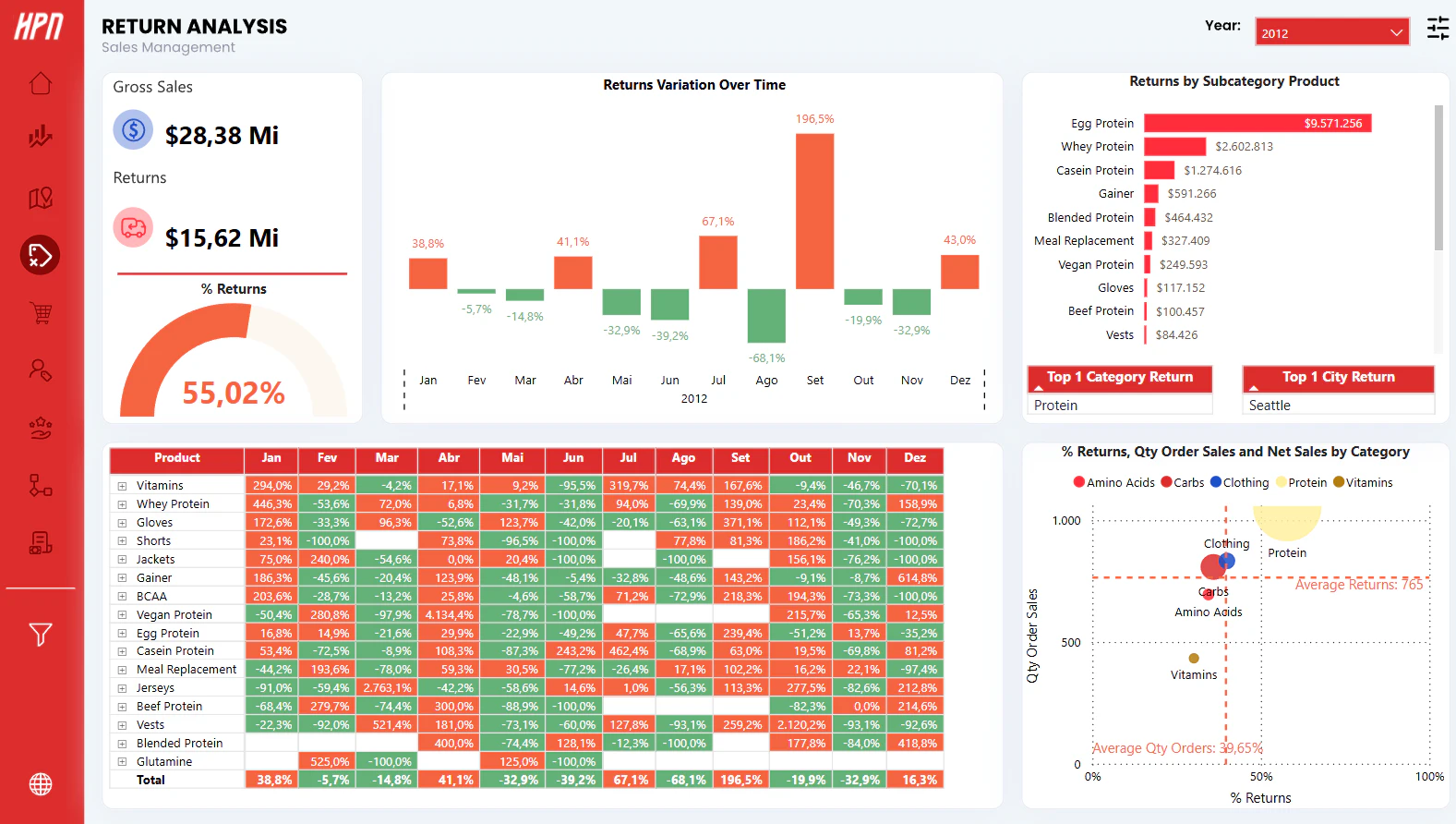This screenshot has width=1456, height=824.
Task: Open the map view icon in sidebar
Action: click(x=41, y=198)
